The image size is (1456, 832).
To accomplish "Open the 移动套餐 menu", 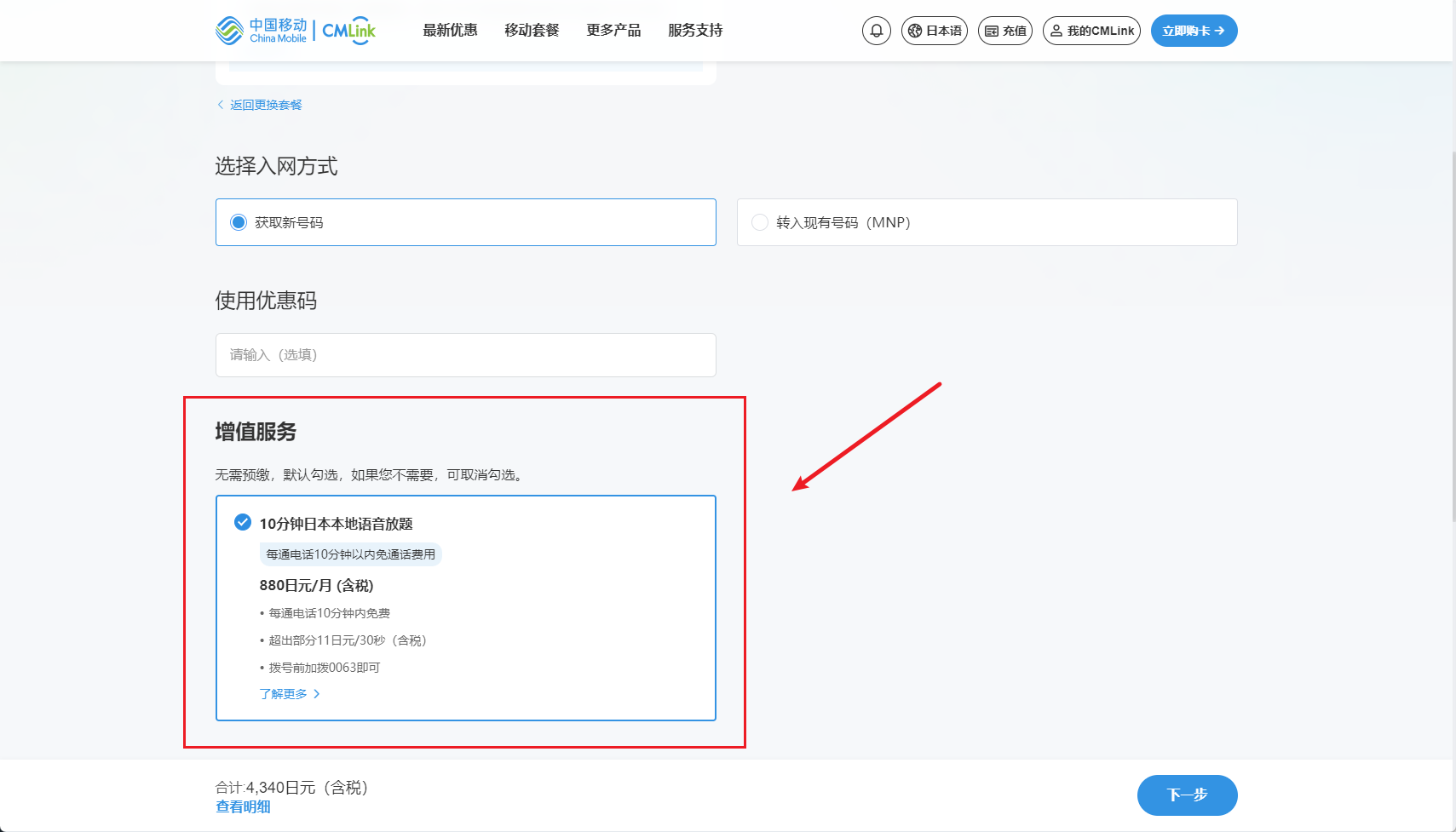I will point(532,31).
